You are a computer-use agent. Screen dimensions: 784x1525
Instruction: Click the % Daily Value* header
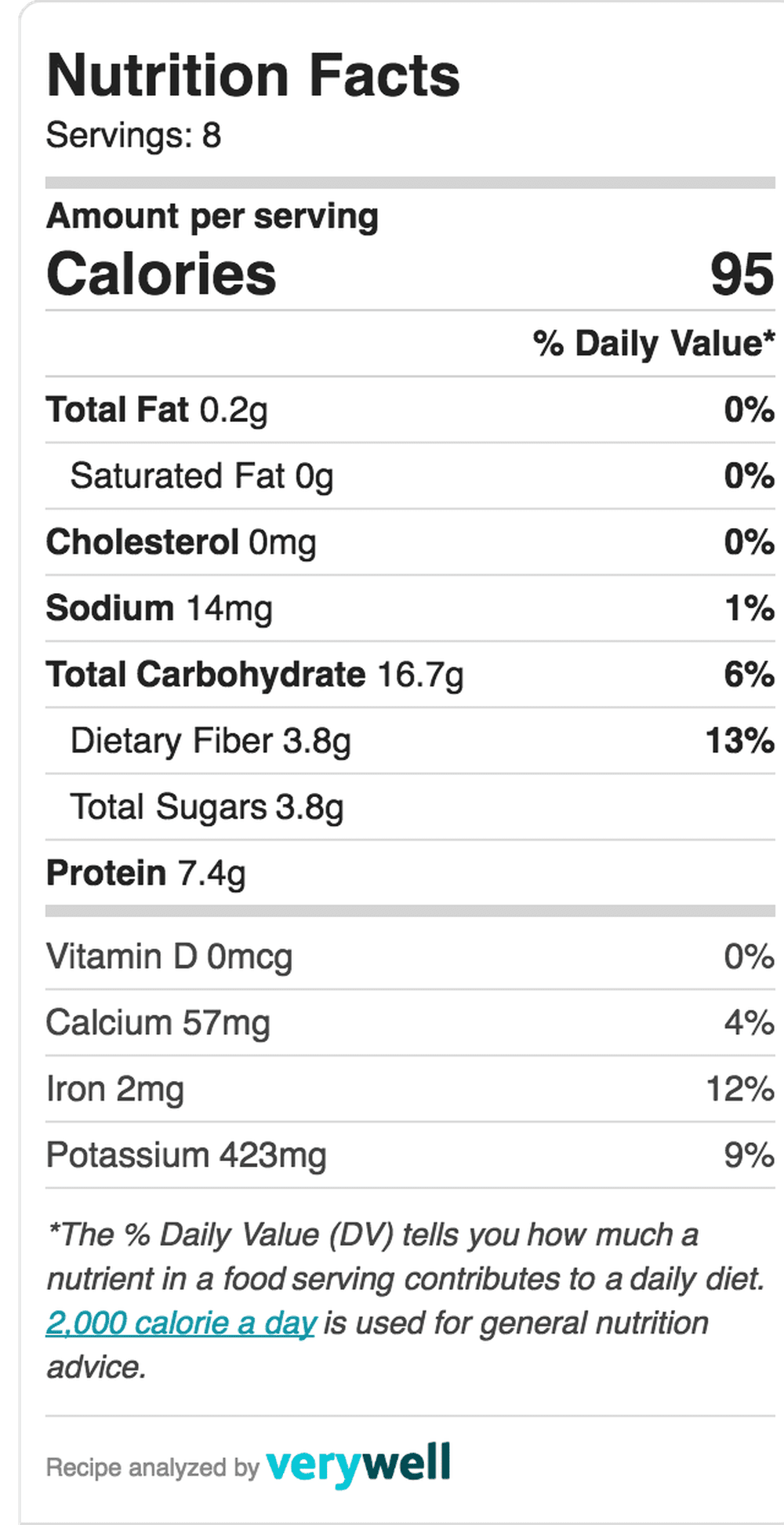pyautogui.click(x=654, y=344)
